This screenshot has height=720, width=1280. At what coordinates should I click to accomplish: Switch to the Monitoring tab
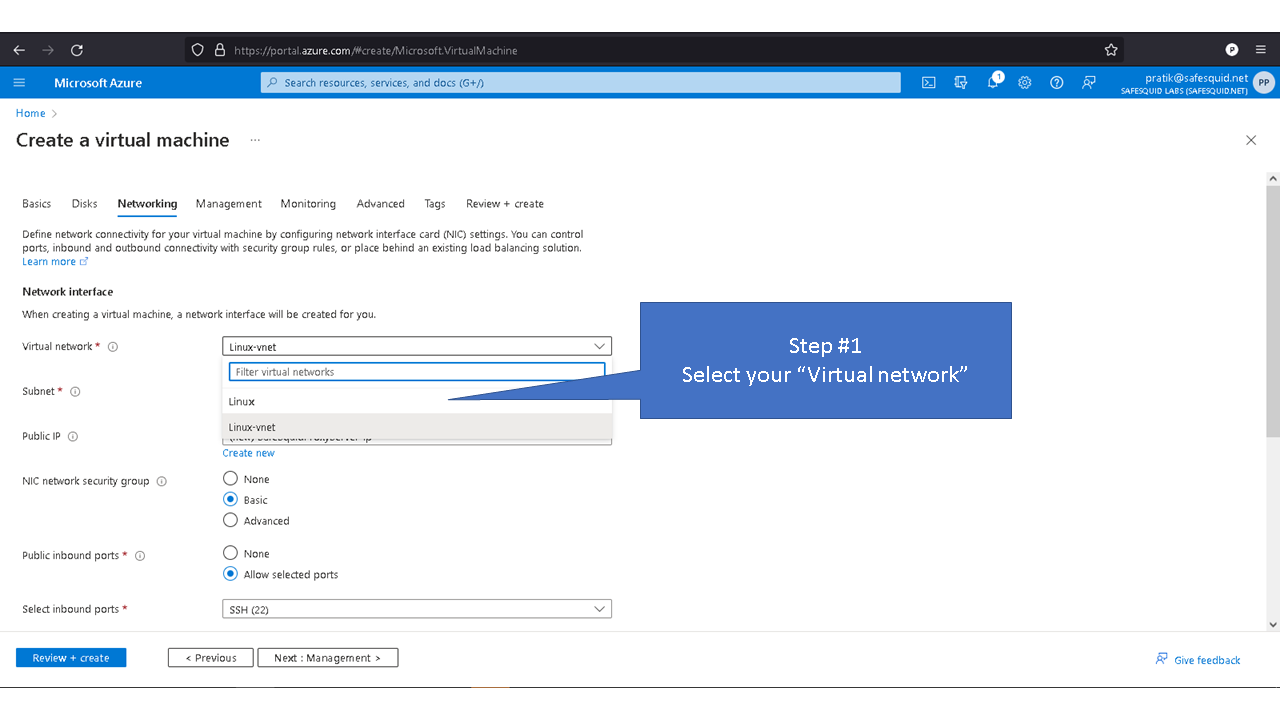point(308,204)
